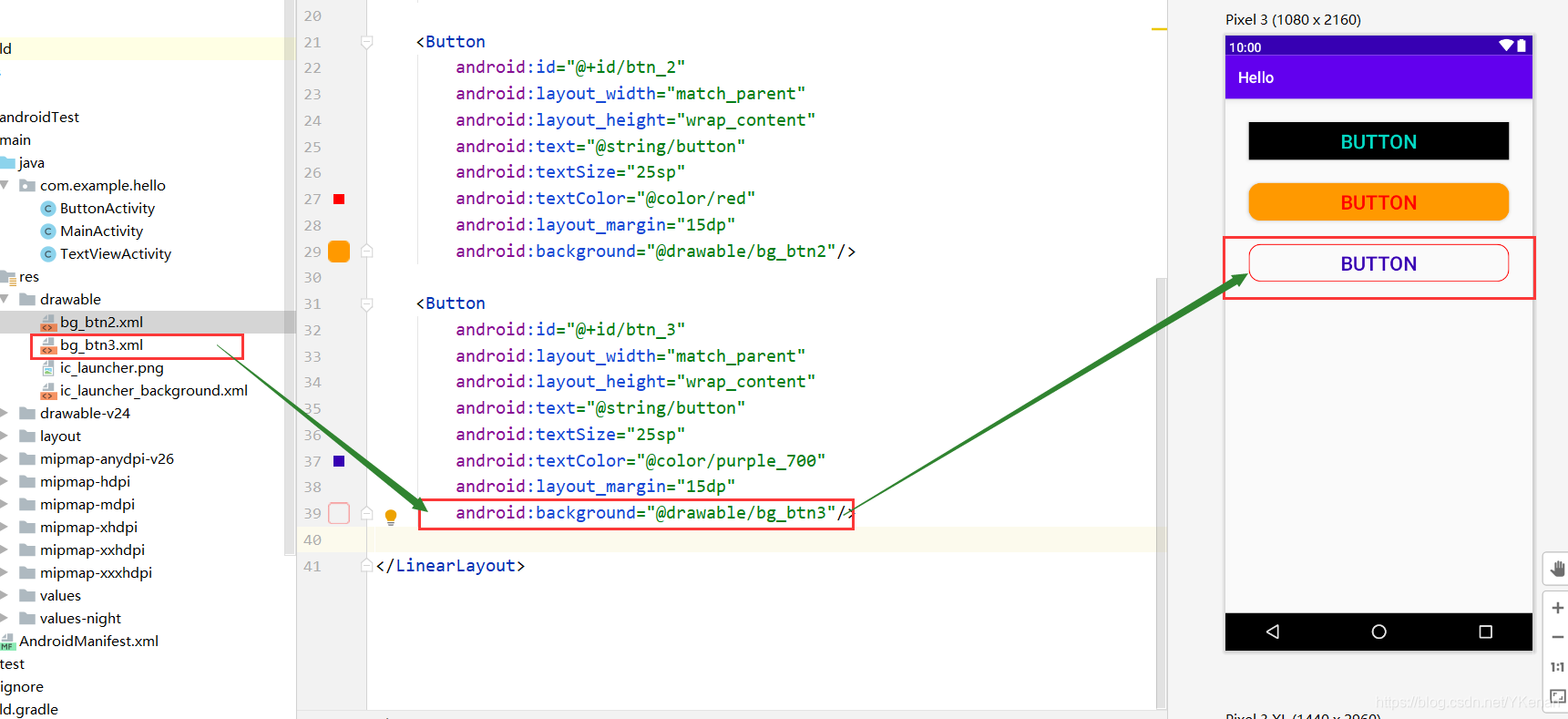This screenshot has height=719, width=1568.
Task: Click the AndroidManifest.xml file icon
Action: tap(7, 642)
